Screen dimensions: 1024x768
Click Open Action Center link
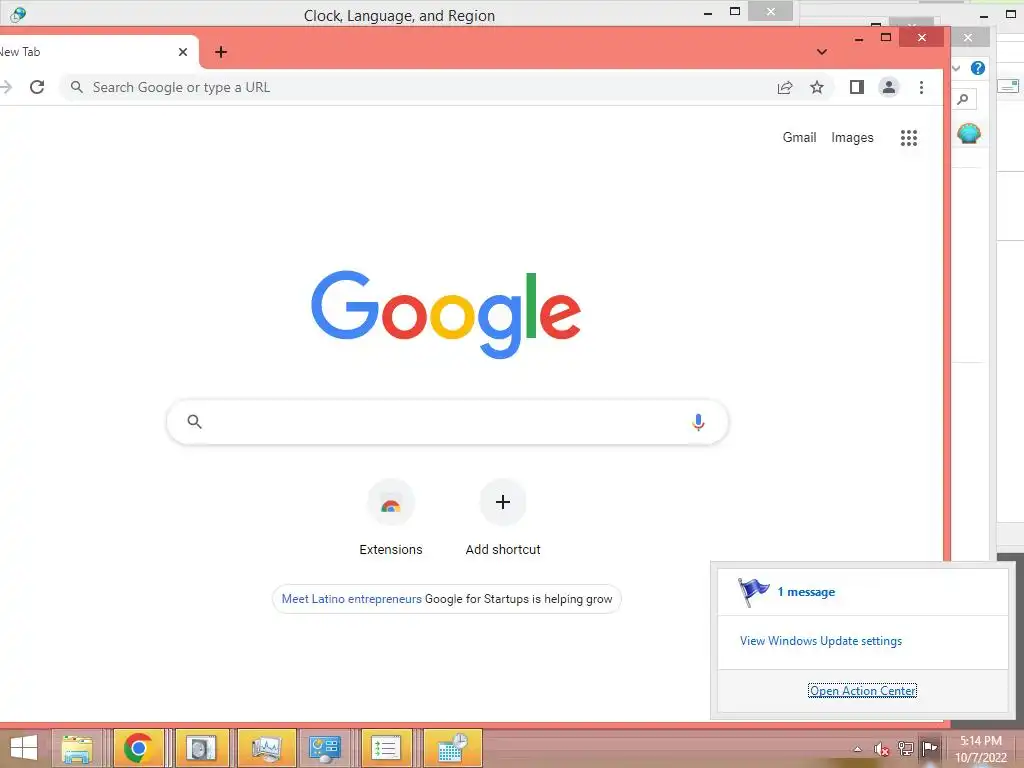click(863, 691)
